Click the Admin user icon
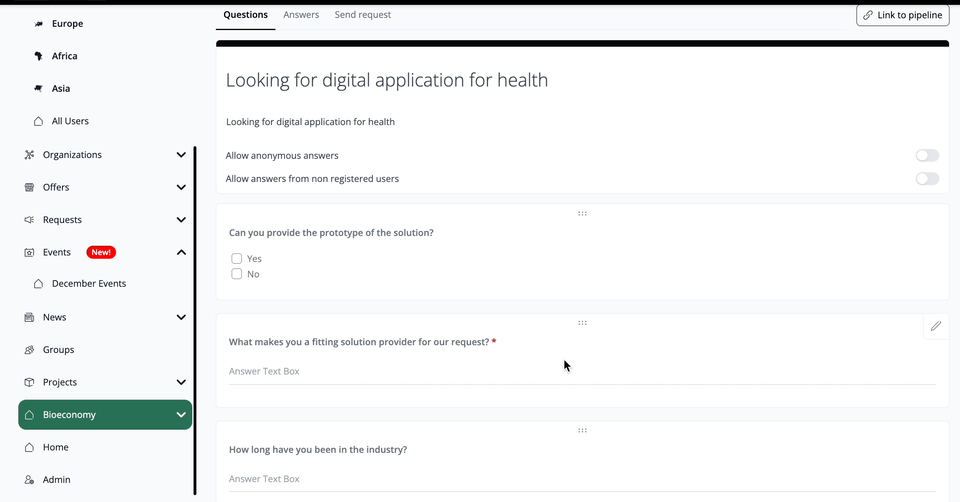Screen dimensions: 960x502 [x=29, y=480]
